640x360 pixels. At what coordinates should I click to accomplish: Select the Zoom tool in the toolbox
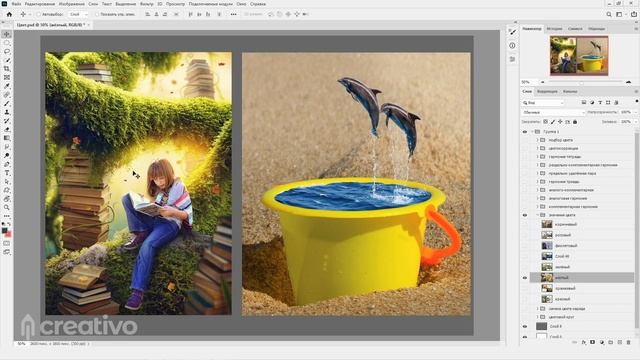click(x=7, y=207)
